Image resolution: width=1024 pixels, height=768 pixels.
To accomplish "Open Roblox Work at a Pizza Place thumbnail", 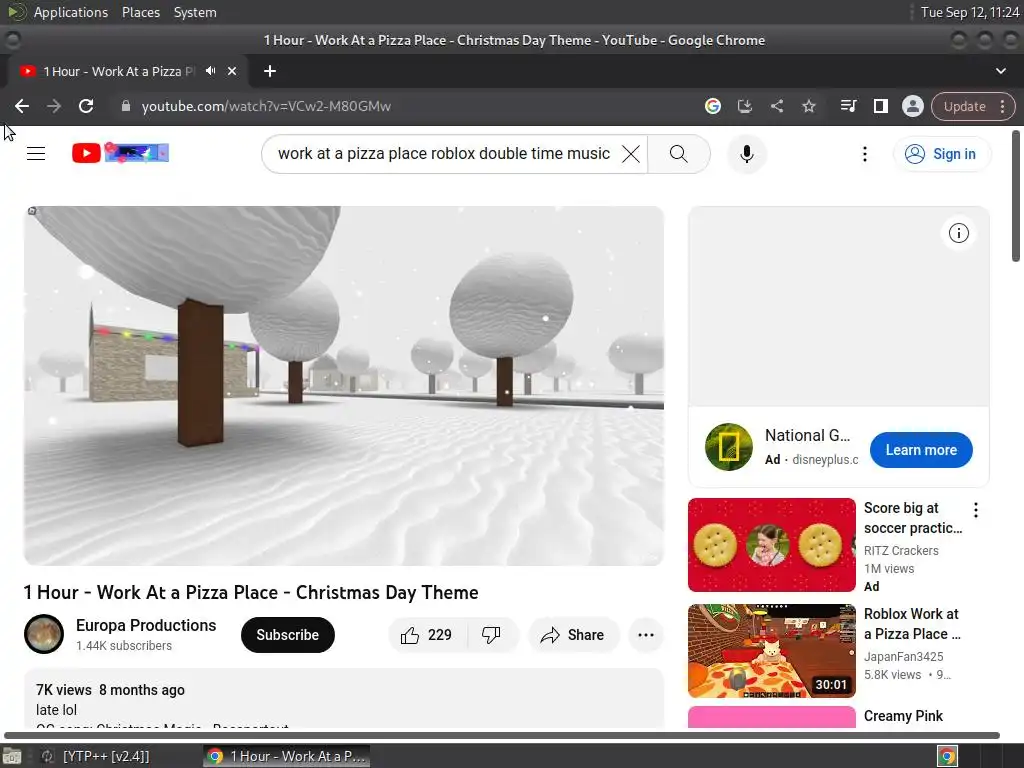I will [771, 650].
